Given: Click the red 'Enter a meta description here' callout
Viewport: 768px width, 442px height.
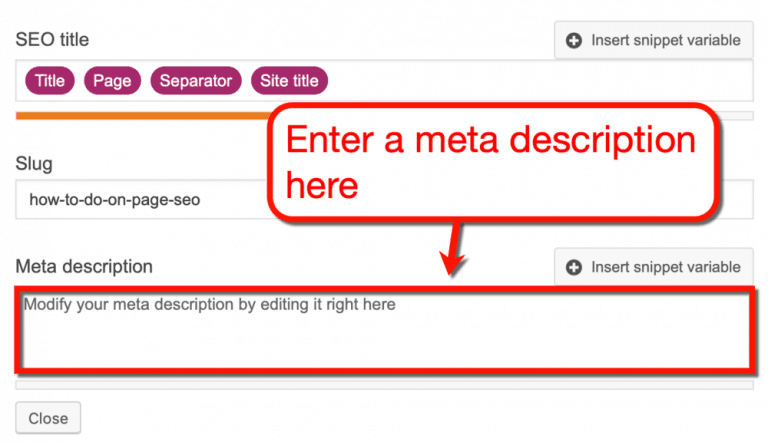Looking at the screenshot, I should point(490,158).
